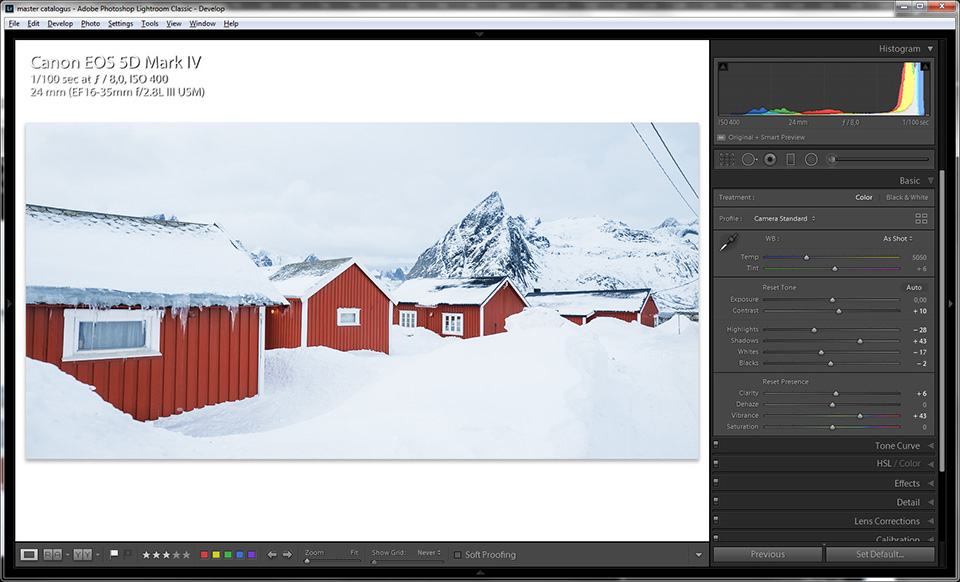Open the Settings menu

[x=121, y=24]
